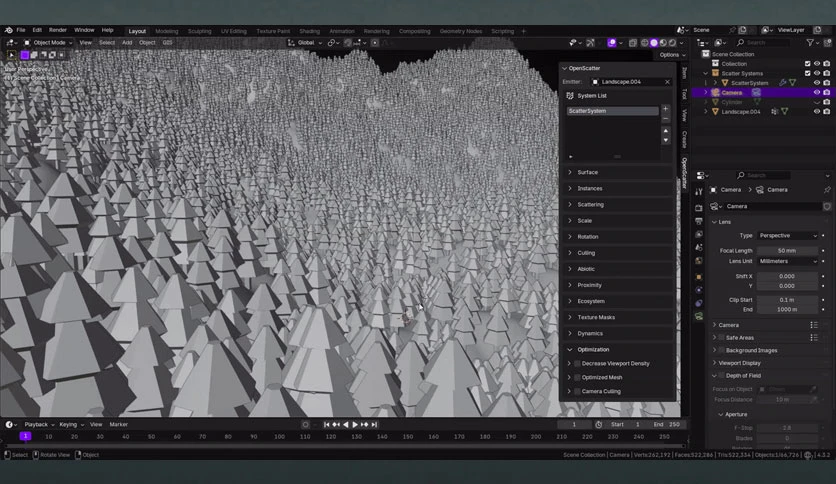The height and width of the screenshot is (484, 836).
Task: Click the Clip Start 0.1 m field
Action: pyautogui.click(x=787, y=300)
